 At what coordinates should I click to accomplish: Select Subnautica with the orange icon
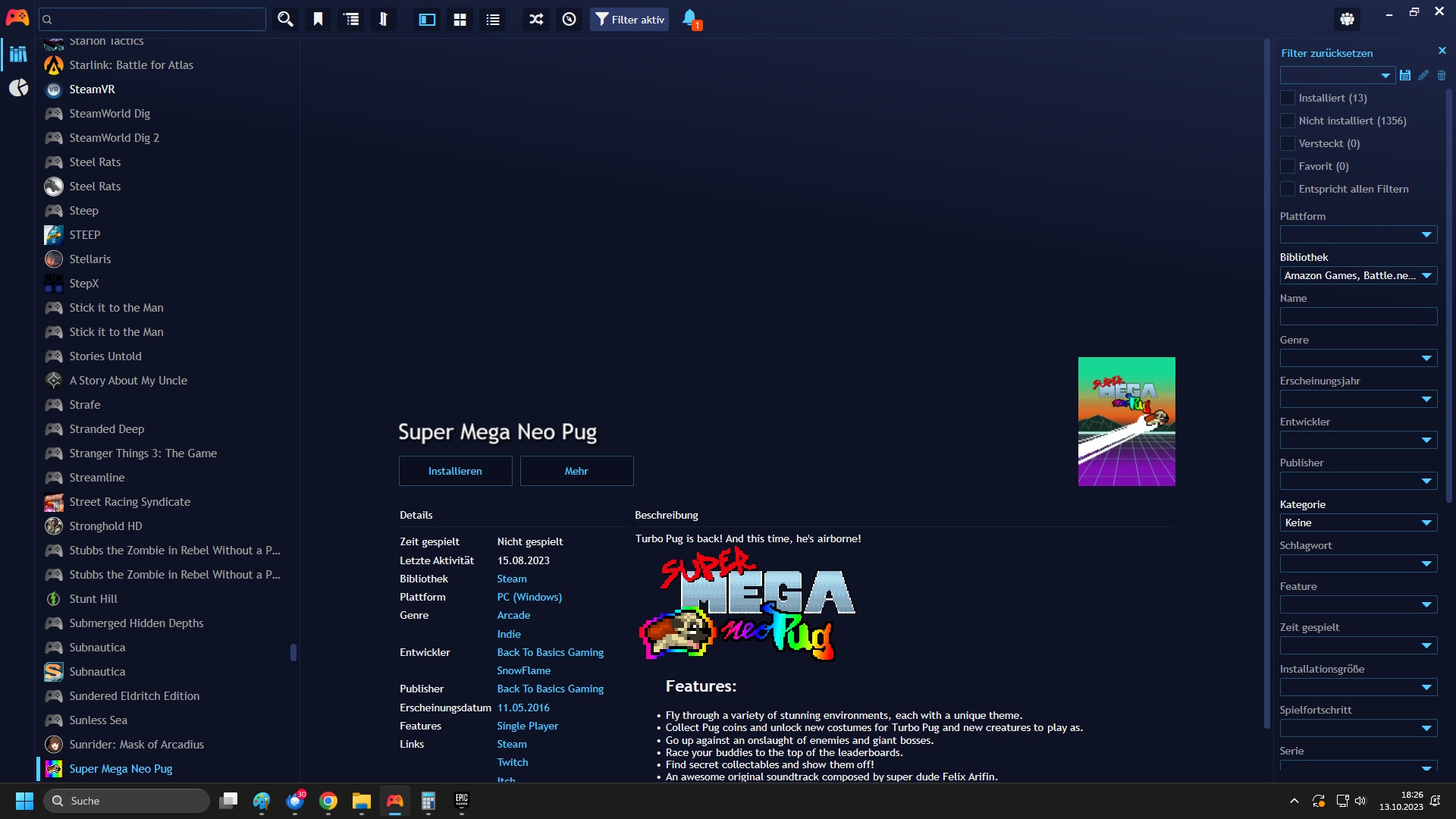[x=97, y=672]
